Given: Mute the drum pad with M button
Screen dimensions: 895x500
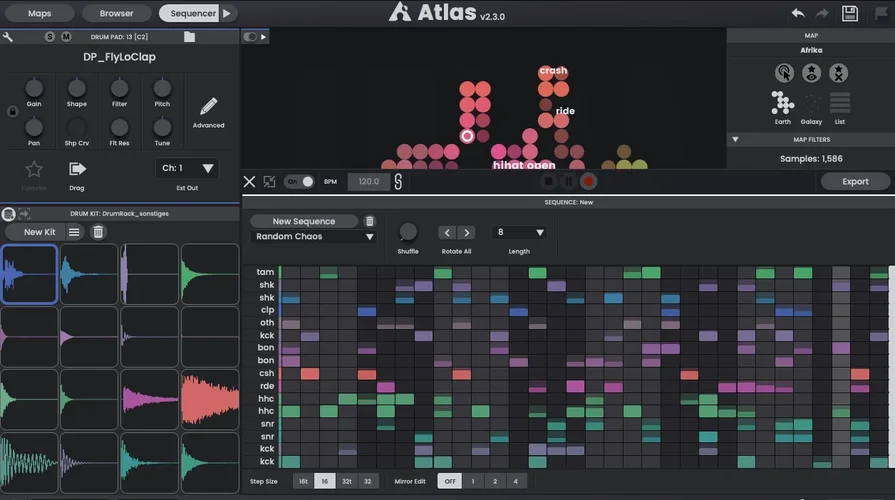Looking at the screenshot, I should 66,37.
